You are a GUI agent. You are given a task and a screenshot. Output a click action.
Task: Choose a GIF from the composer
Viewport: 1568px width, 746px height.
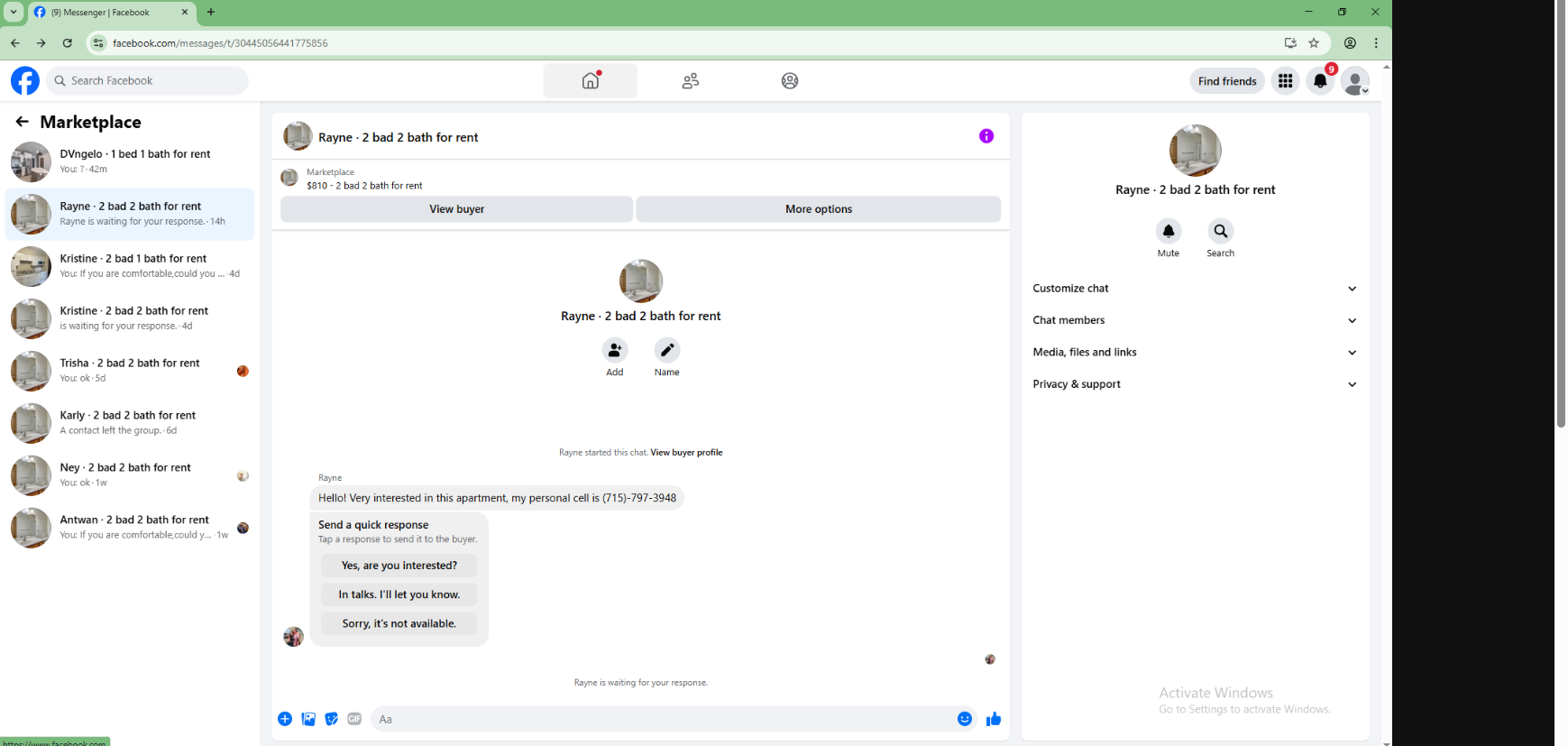pos(355,719)
